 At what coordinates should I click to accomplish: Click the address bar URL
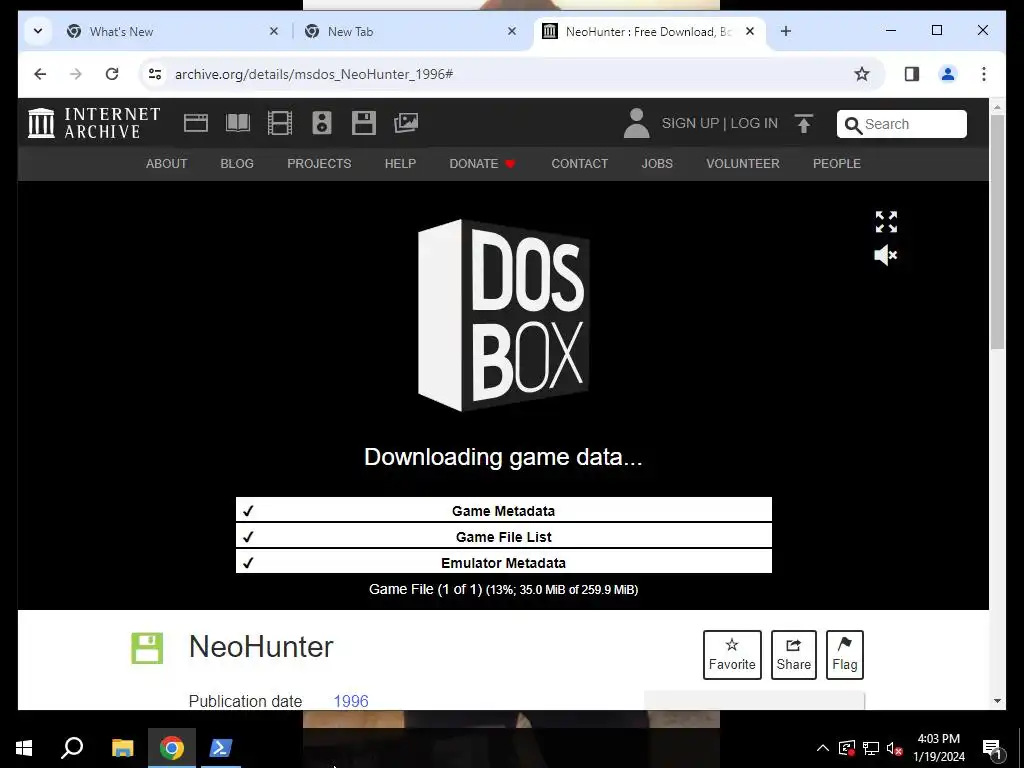tap(314, 74)
